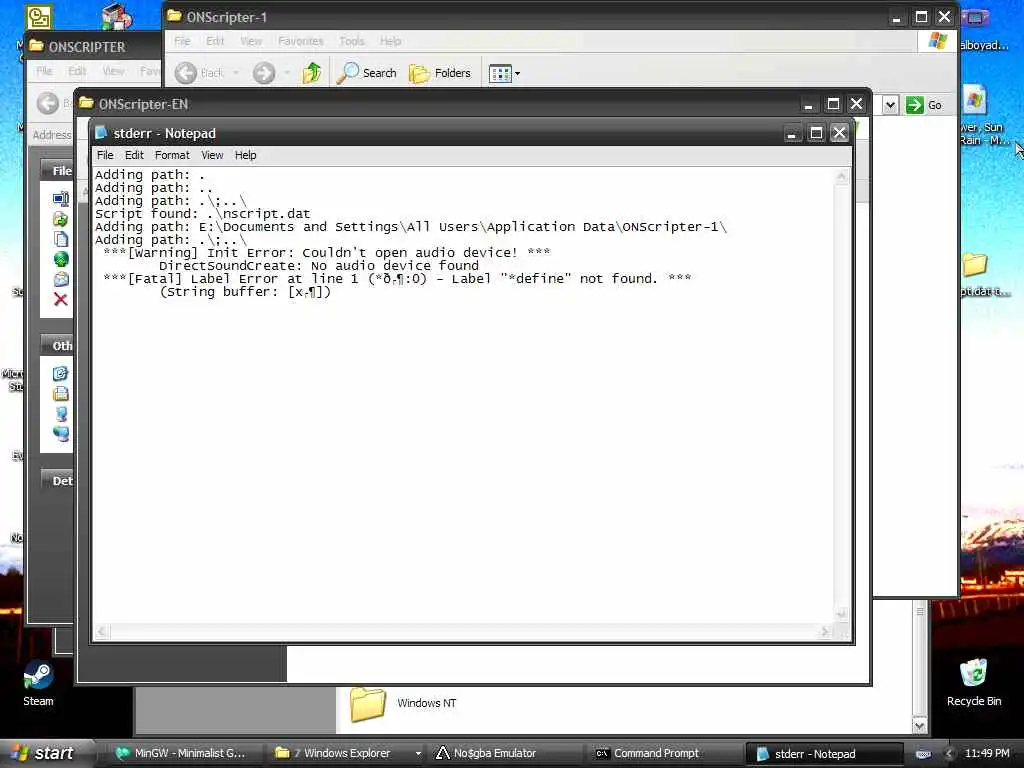Screen dimensions: 1024x768
Task: Click the rename file task icon
Action: [x=61, y=199]
